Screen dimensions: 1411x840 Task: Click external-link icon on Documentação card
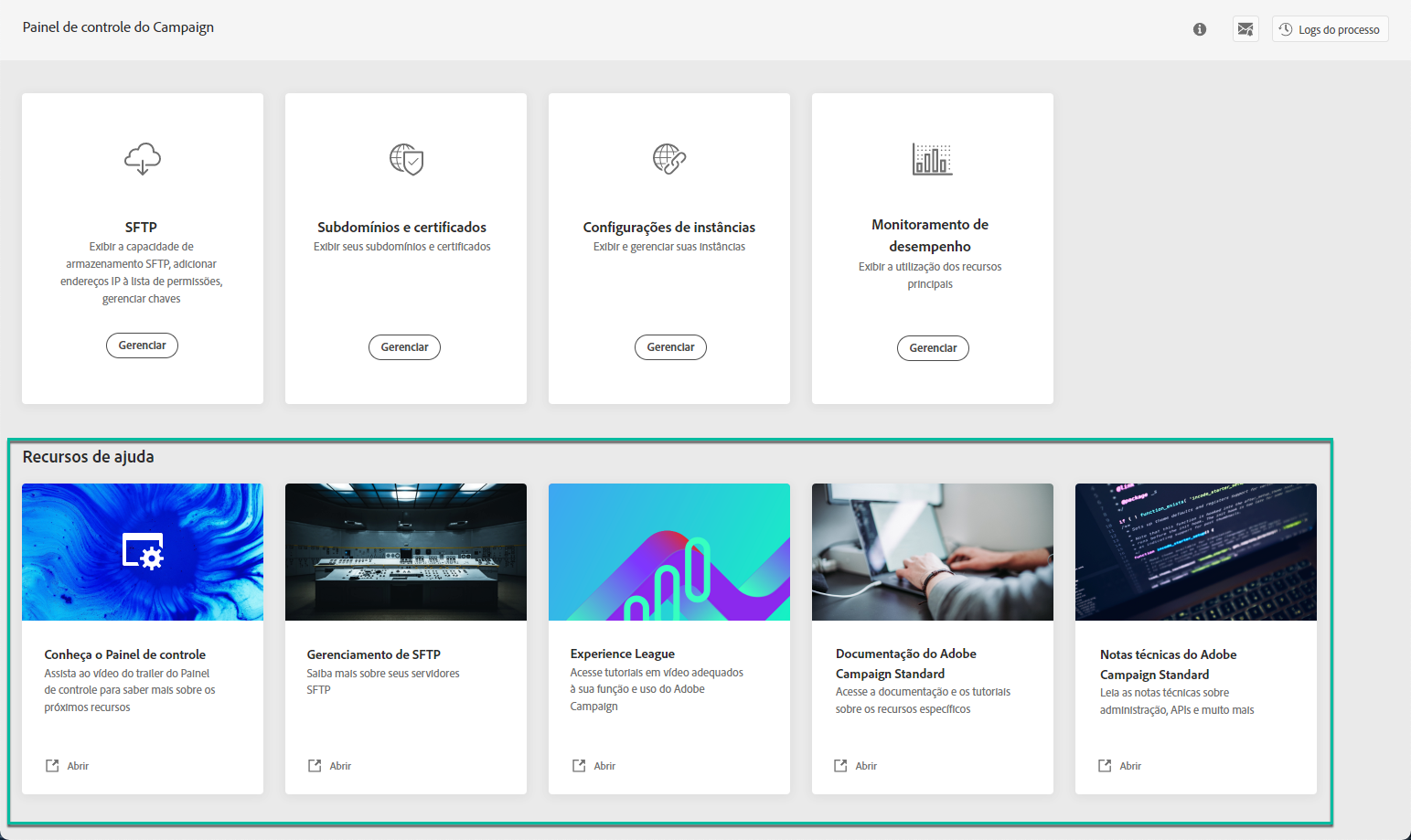(840, 766)
